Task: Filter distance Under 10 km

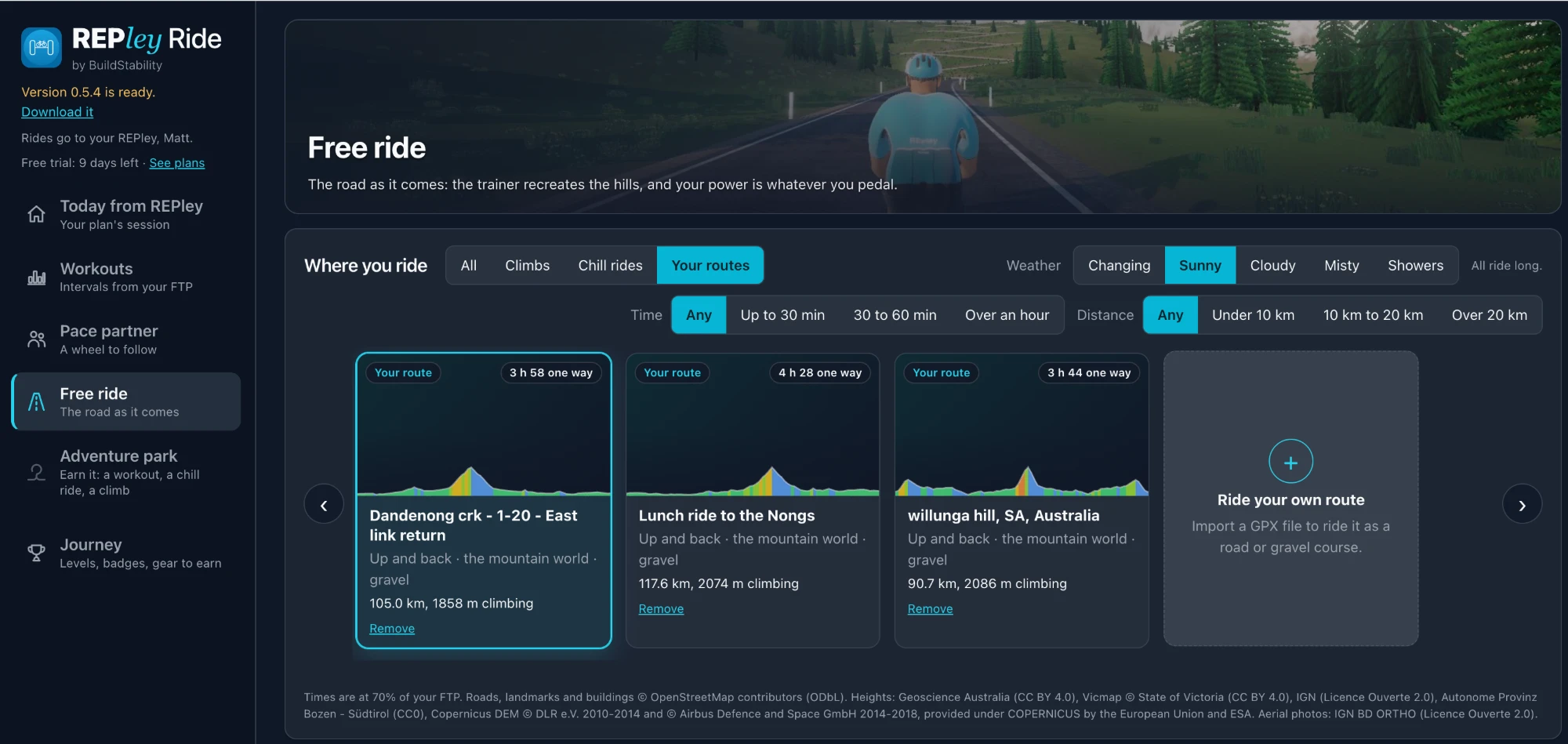Action: pyautogui.click(x=1253, y=315)
